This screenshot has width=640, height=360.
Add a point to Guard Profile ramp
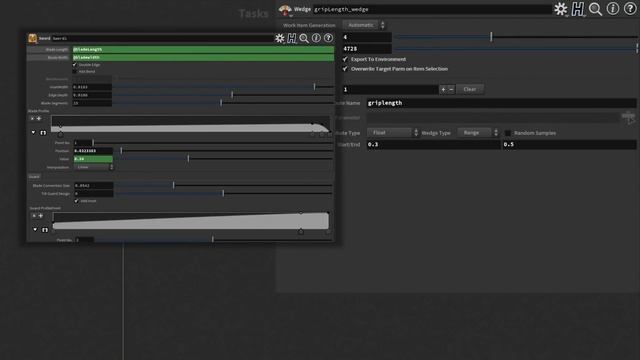(41, 216)
